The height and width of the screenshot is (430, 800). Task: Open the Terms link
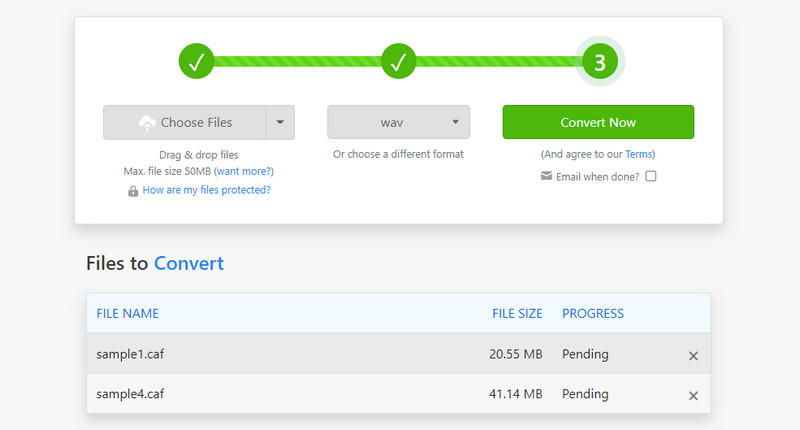(x=638, y=154)
